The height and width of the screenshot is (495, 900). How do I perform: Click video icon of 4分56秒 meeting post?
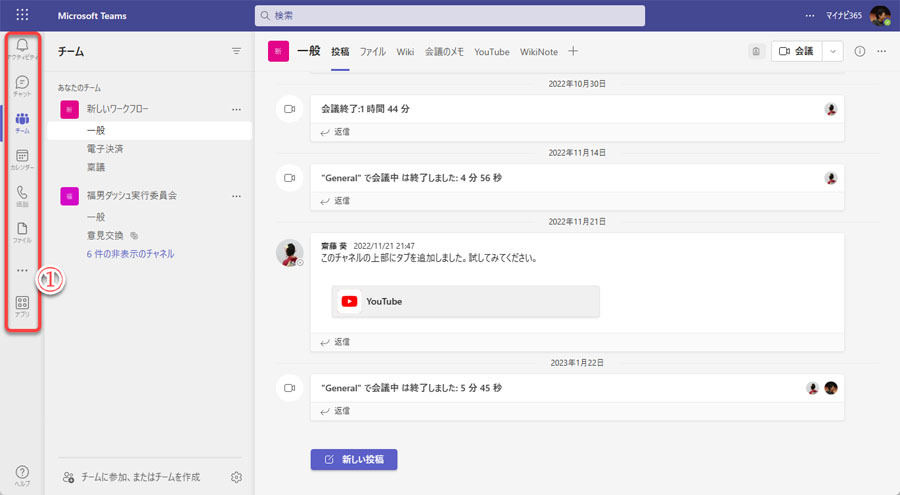pos(290,177)
